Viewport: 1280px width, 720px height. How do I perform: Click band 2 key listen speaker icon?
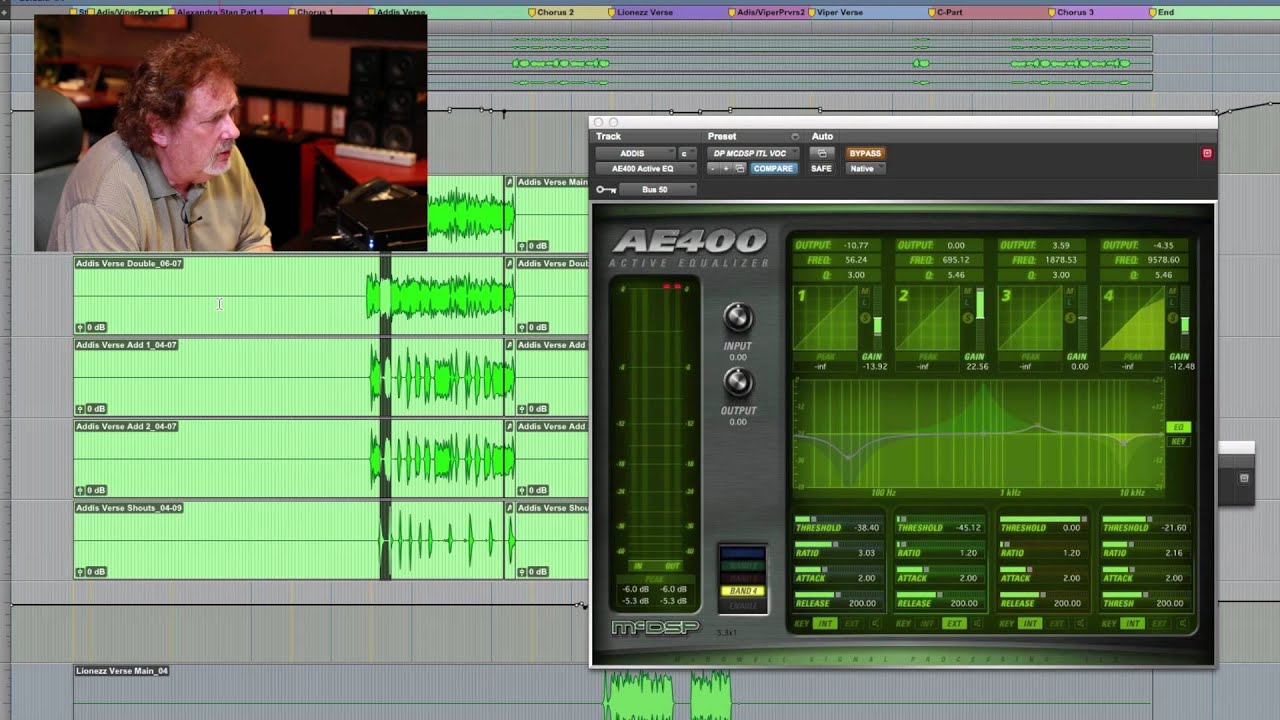pyautogui.click(x=977, y=623)
